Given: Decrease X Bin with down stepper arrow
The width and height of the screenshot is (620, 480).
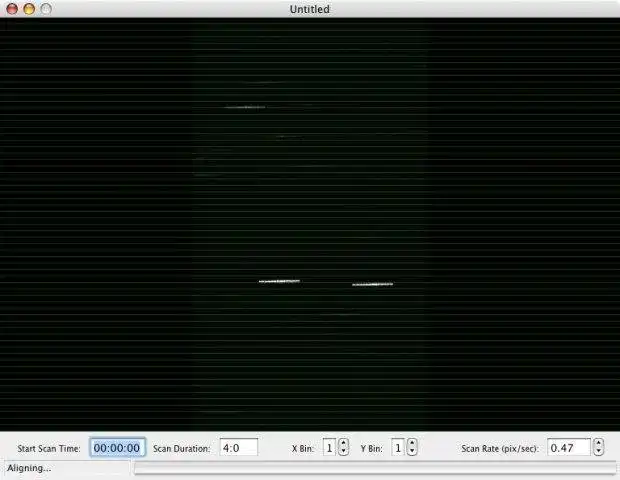Looking at the screenshot, I should point(343,452).
